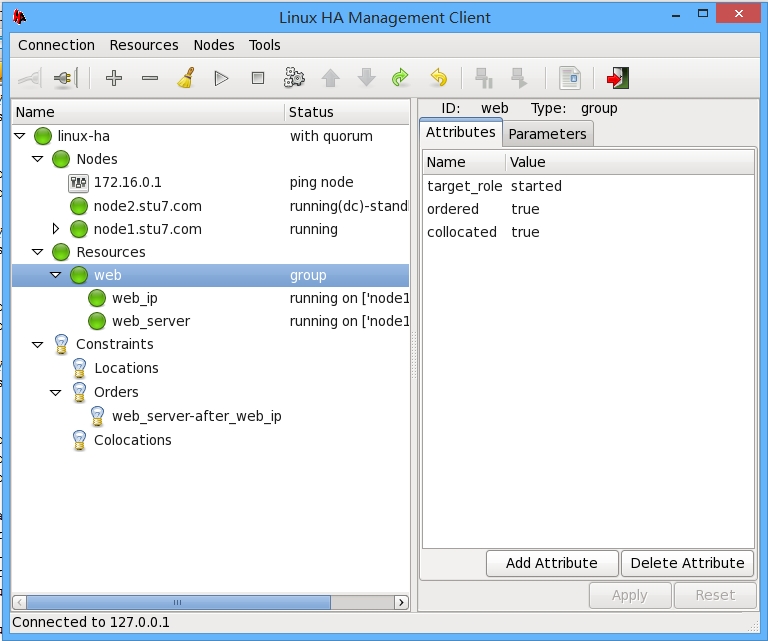
Task: Click the scrollbar left arrow
Action: tap(19, 602)
